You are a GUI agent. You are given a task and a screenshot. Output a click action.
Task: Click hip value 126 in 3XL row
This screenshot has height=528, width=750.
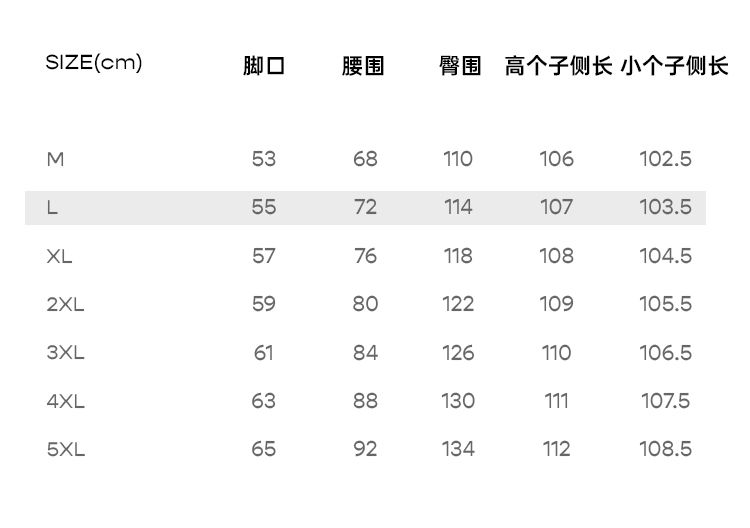click(x=458, y=353)
